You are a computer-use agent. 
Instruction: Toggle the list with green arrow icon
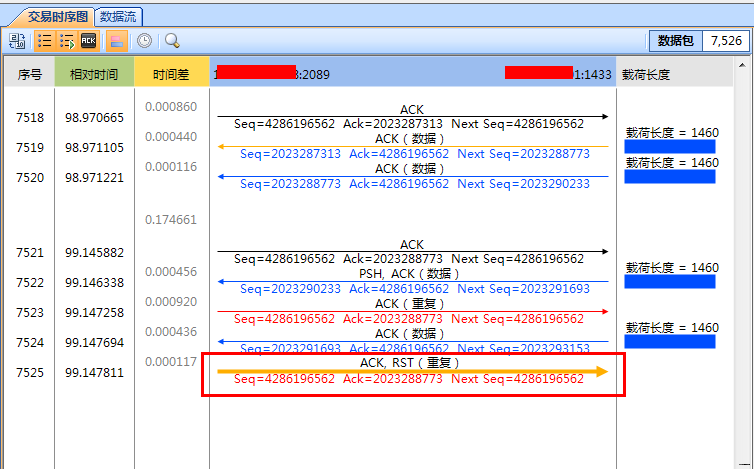point(67,41)
